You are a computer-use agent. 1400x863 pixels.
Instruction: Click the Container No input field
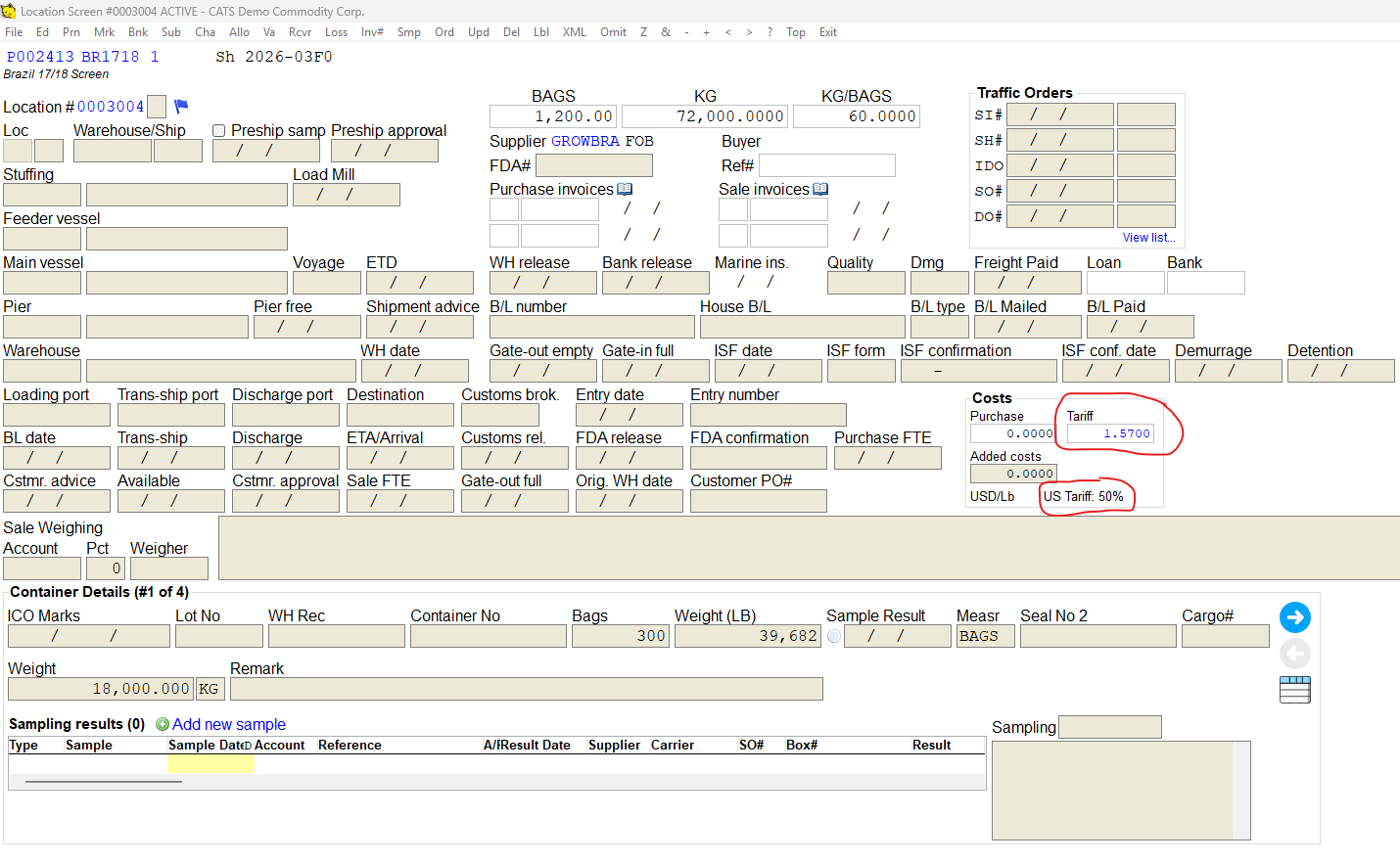coord(489,636)
